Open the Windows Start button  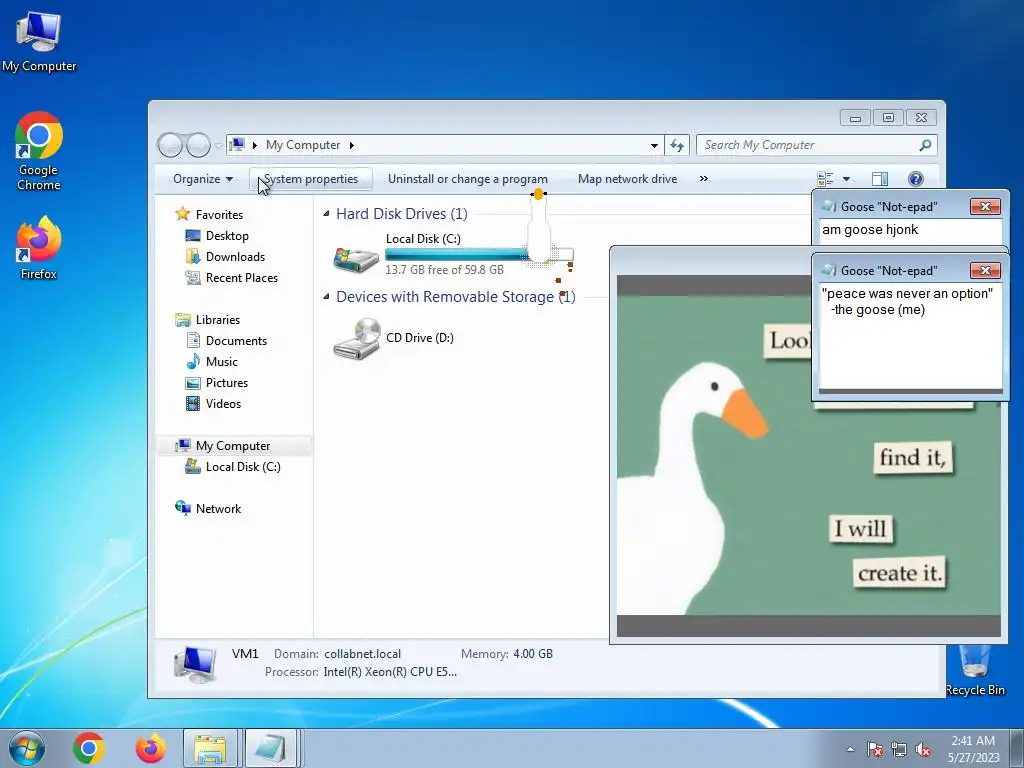[27, 748]
